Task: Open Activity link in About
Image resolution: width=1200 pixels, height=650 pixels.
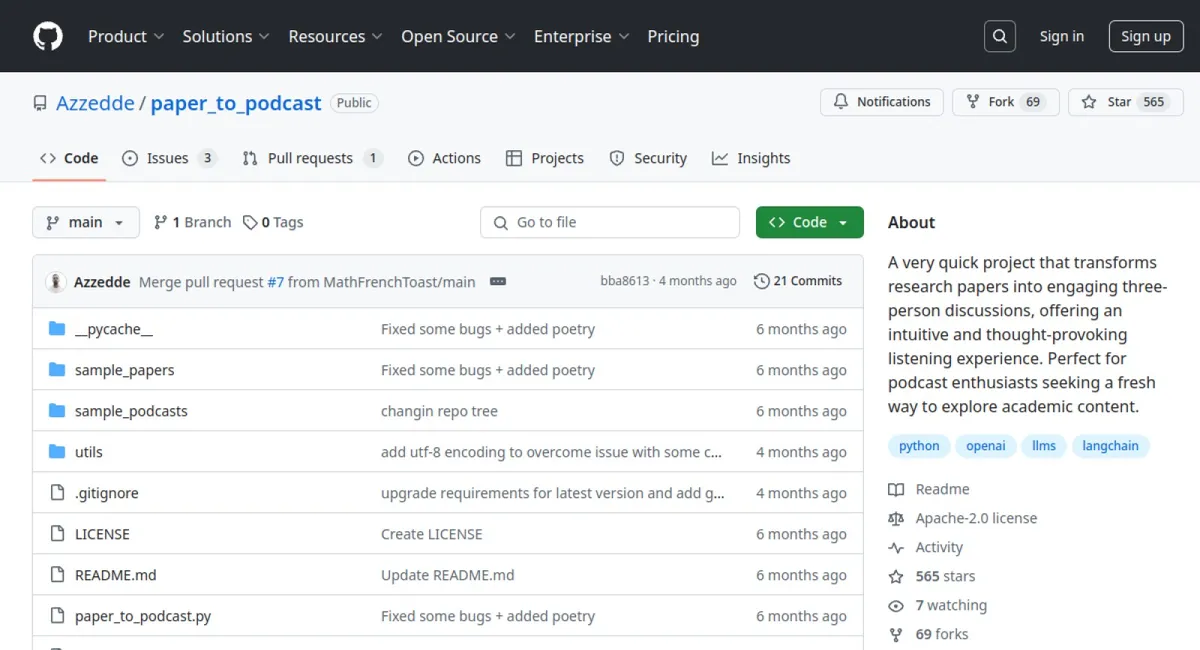Action: [926, 547]
